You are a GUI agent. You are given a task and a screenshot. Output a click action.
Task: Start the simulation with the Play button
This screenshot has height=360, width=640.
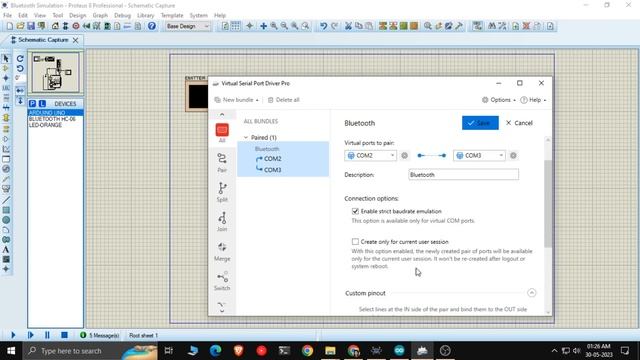click(13, 335)
